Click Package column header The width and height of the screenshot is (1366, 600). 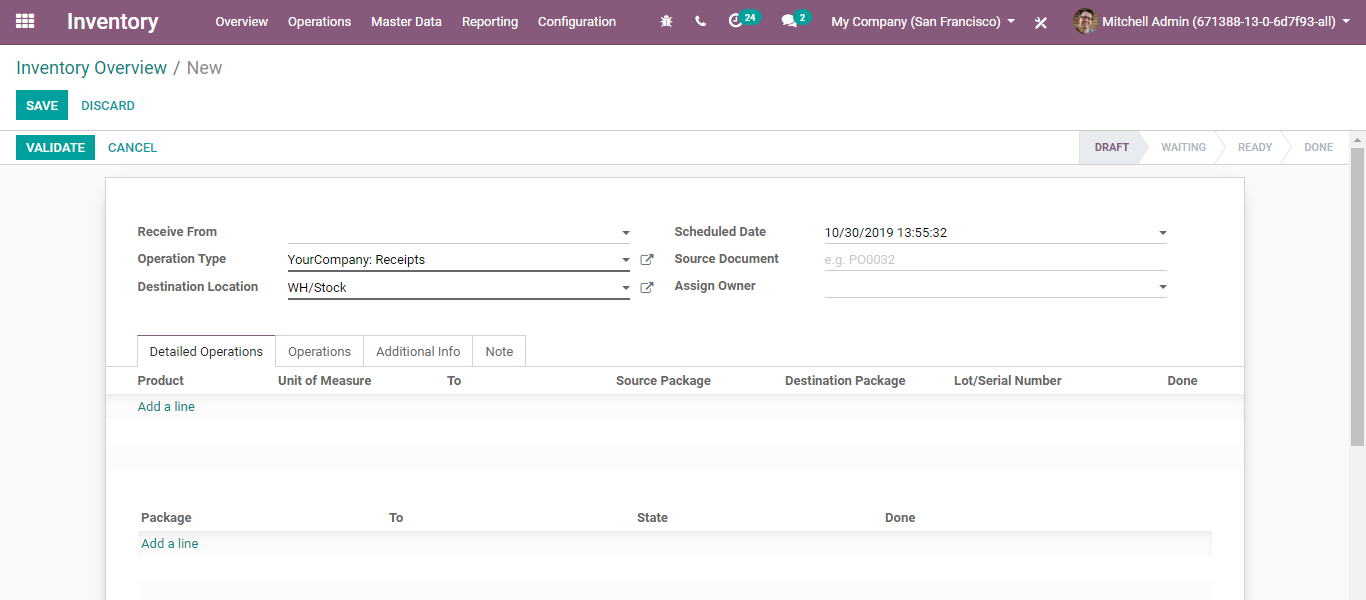[x=166, y=518]
